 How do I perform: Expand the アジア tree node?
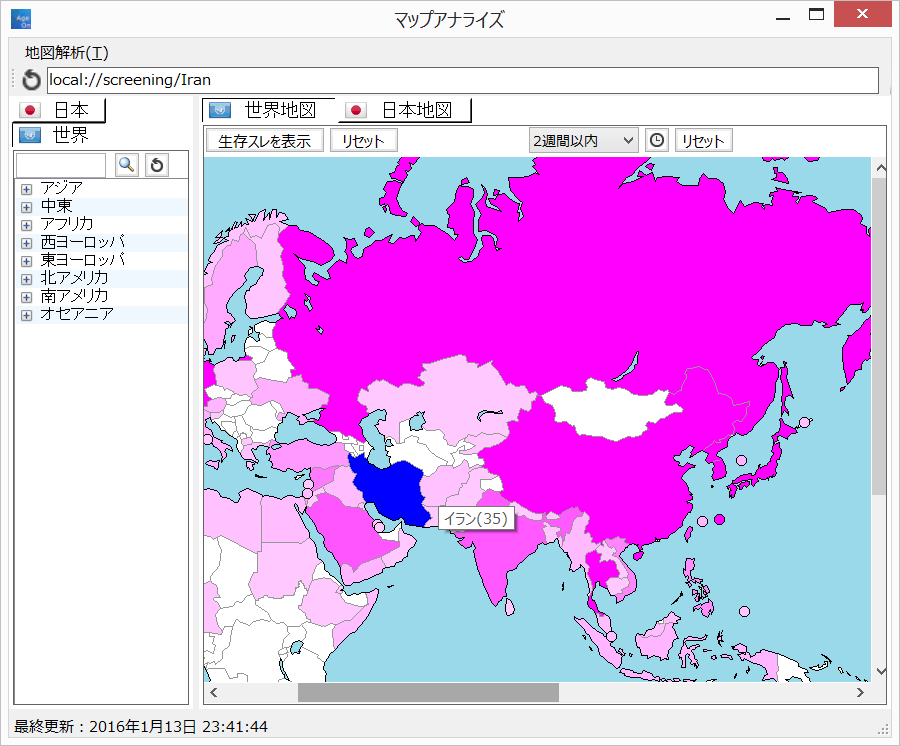tap(27, 188)
